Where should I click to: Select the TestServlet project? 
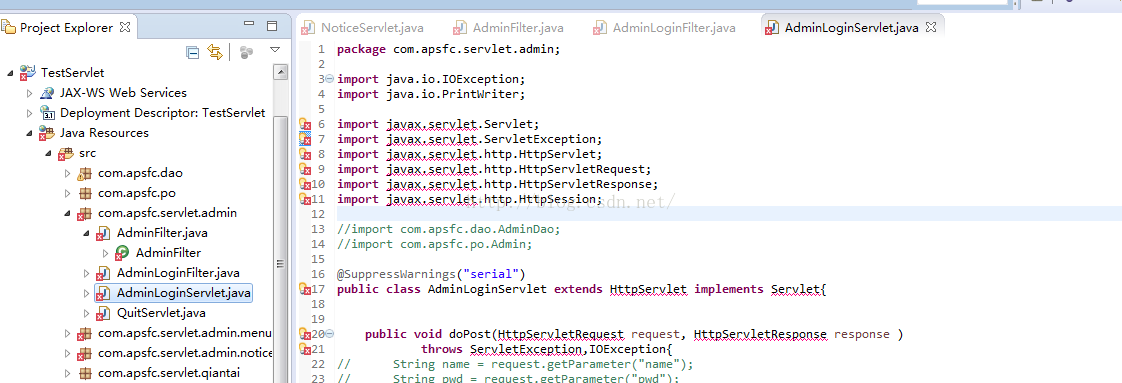pyautogui.click(x=72, y=73)
